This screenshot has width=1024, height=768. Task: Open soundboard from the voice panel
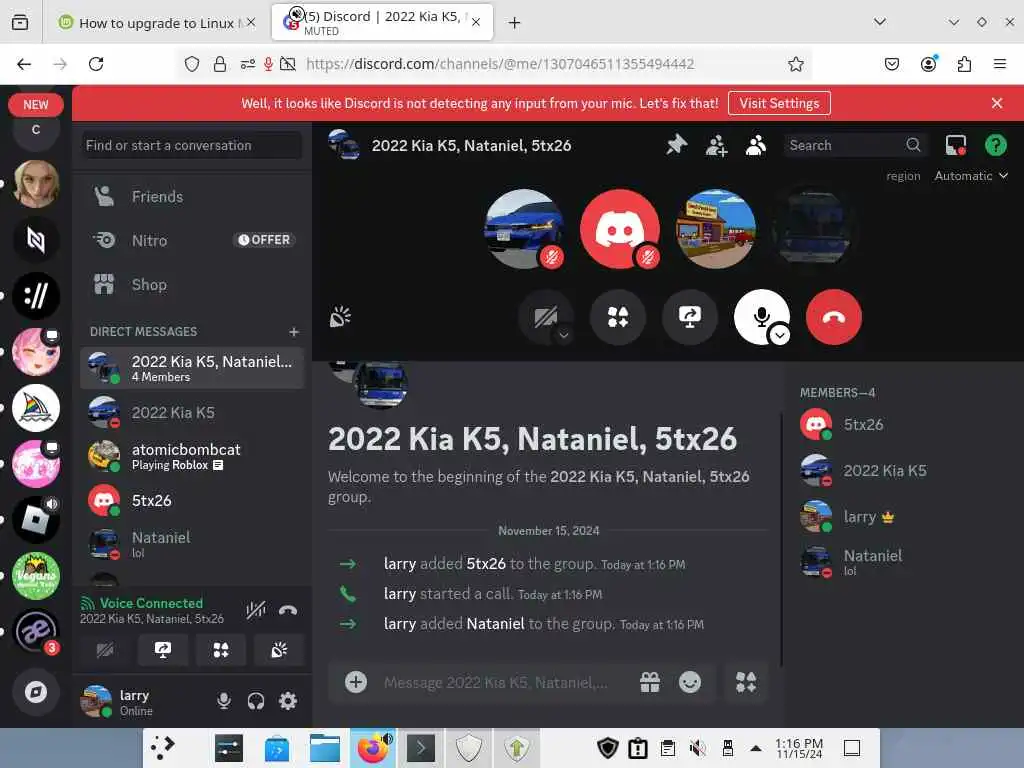click(x=279, y=650)
